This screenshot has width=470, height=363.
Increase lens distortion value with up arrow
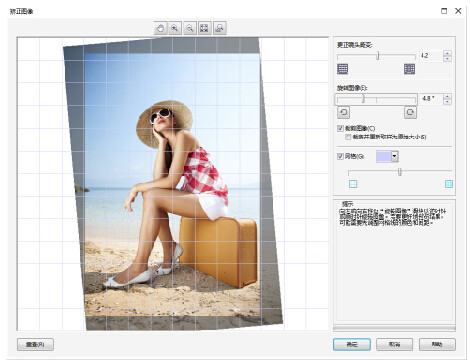[x=447, y=53]
